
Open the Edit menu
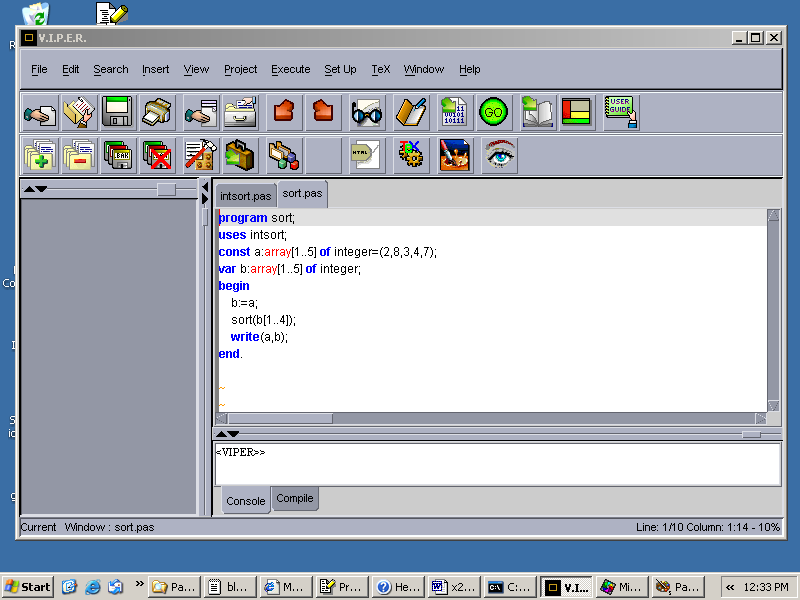[70, 69]
